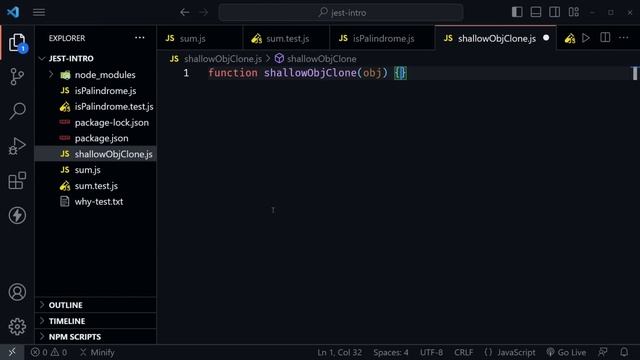Click the Jest icon in editor toolbar
This screenshot has height=360, width=640.
coord(570,38)
